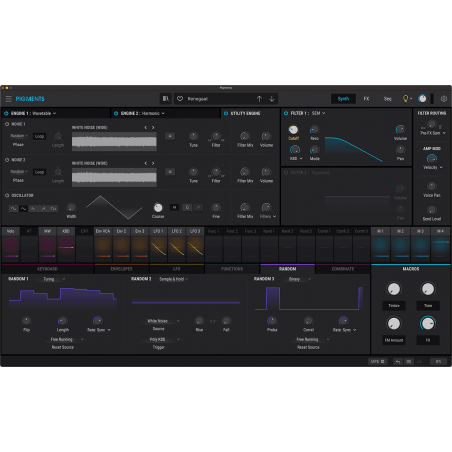Toggle Noise 1 power button

pyautogui.click(x=7, y=124)
